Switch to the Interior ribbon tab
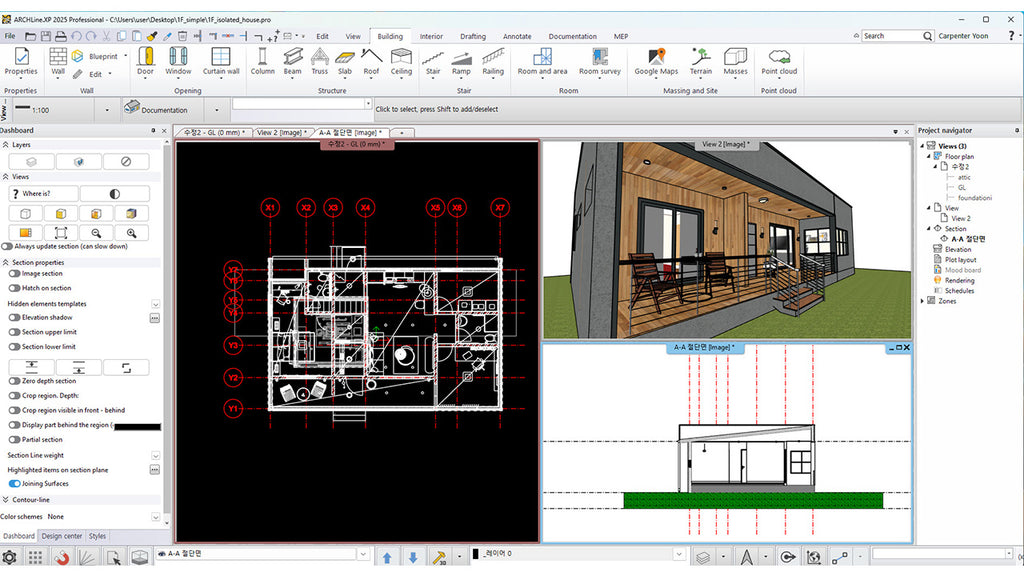1024x576 pixels. (x=431, y=35)
